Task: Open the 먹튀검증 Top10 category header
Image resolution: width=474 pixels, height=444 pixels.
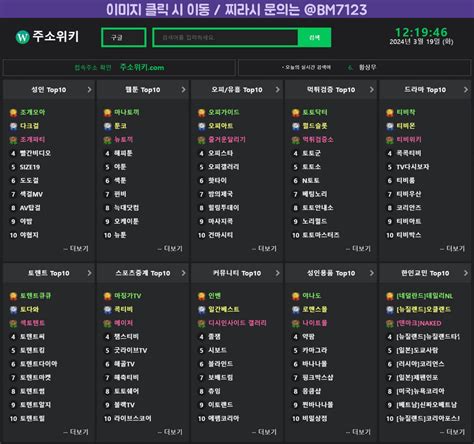Action: click(x=331, y=90)
